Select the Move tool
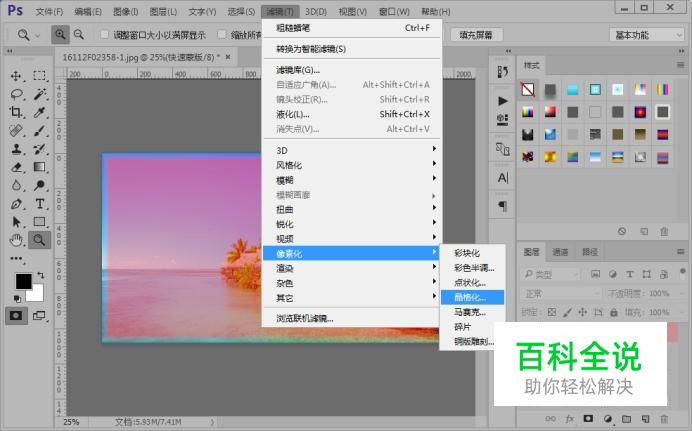 [x=16, y=76]
